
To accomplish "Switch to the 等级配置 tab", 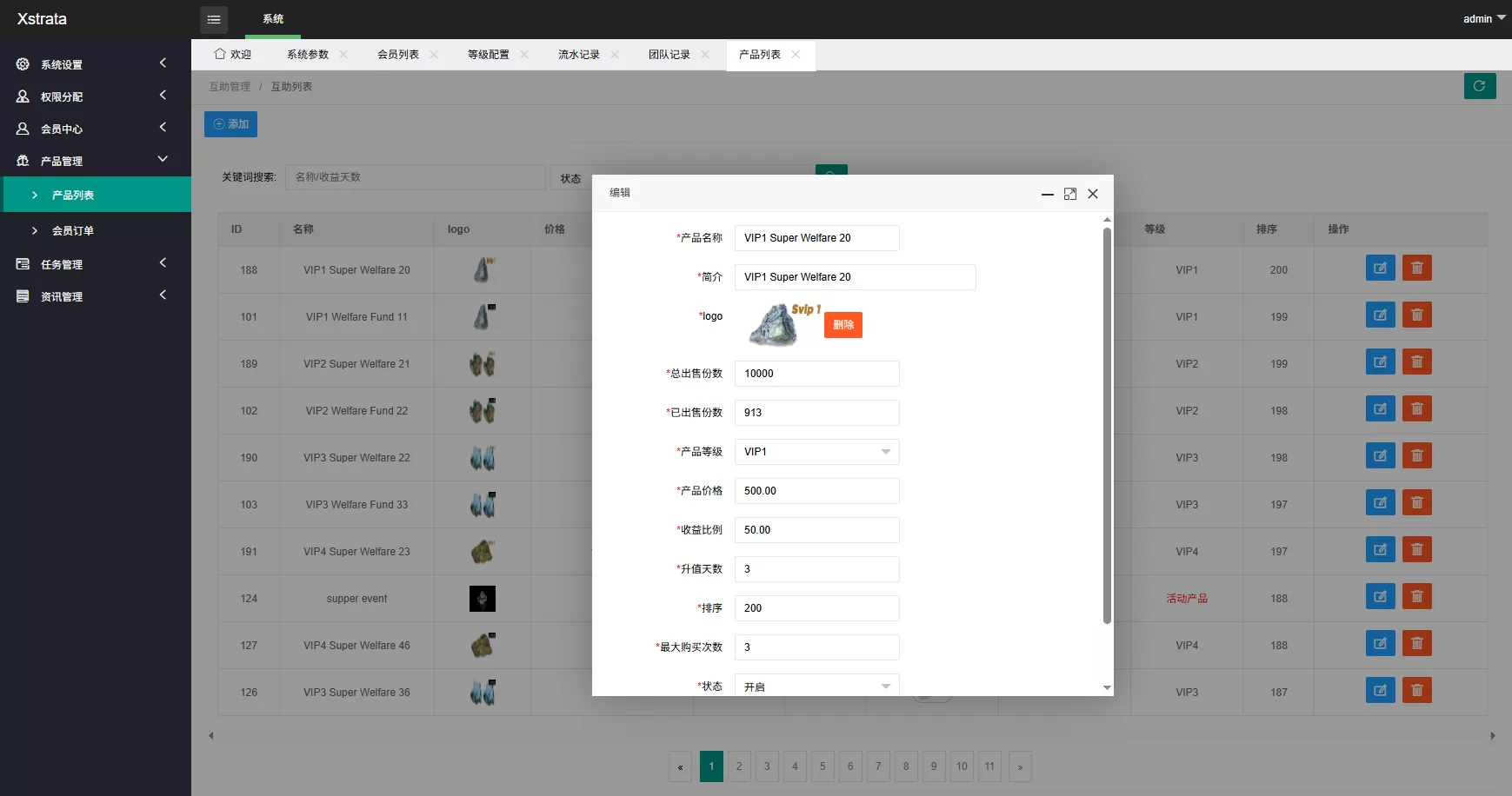I will (489, 55).
